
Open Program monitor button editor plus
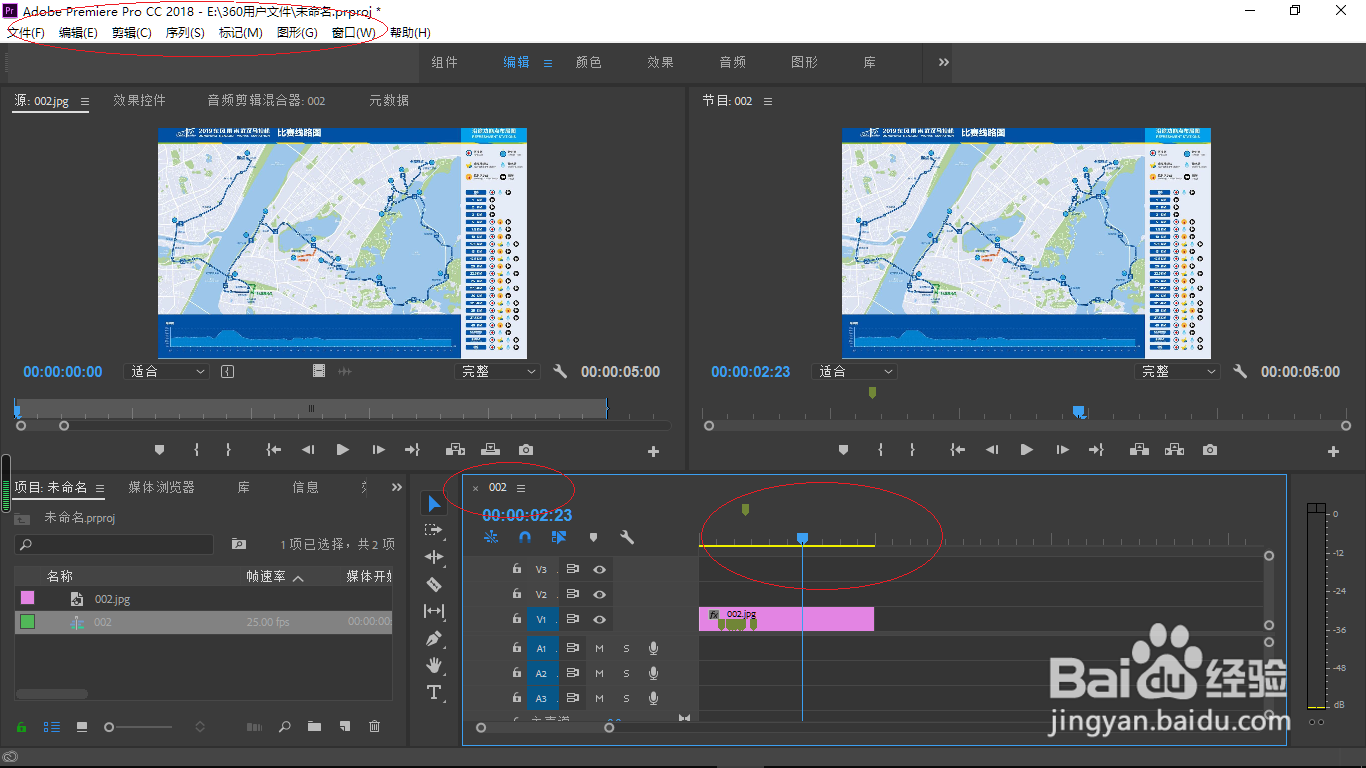(x=1333, y=452)
